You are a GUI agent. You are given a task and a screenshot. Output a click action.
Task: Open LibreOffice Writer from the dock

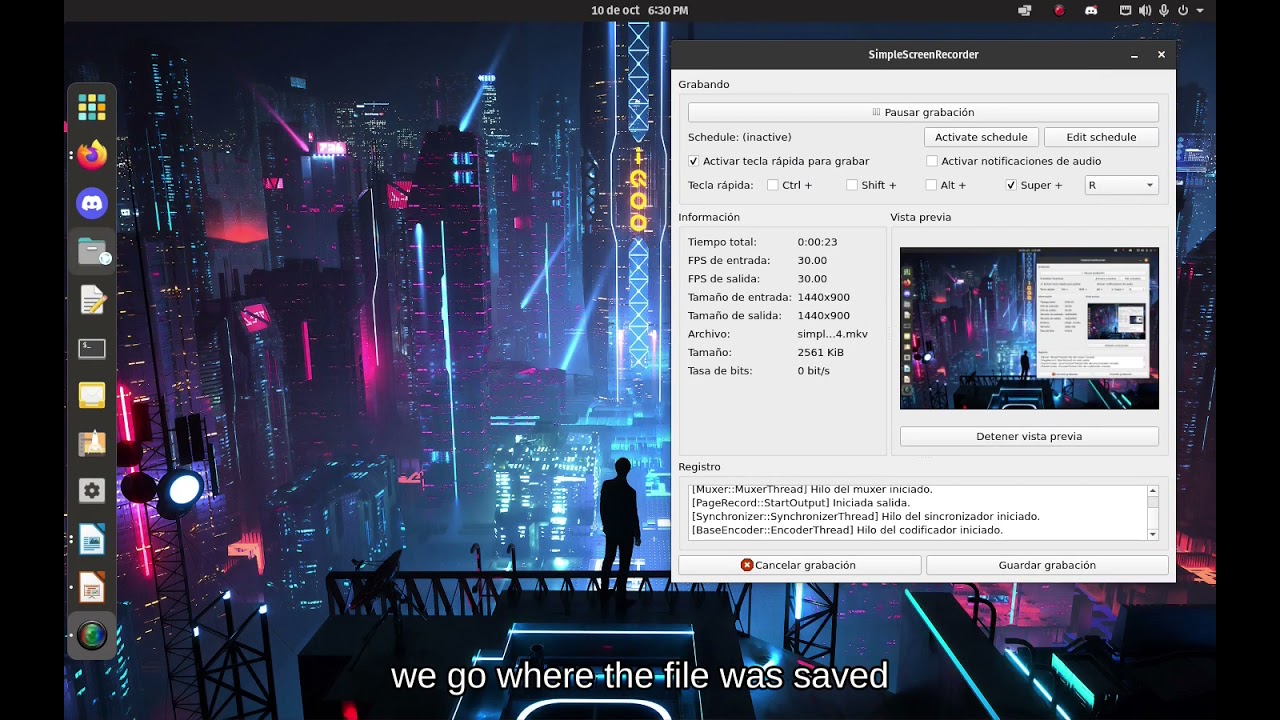(92, 540)
